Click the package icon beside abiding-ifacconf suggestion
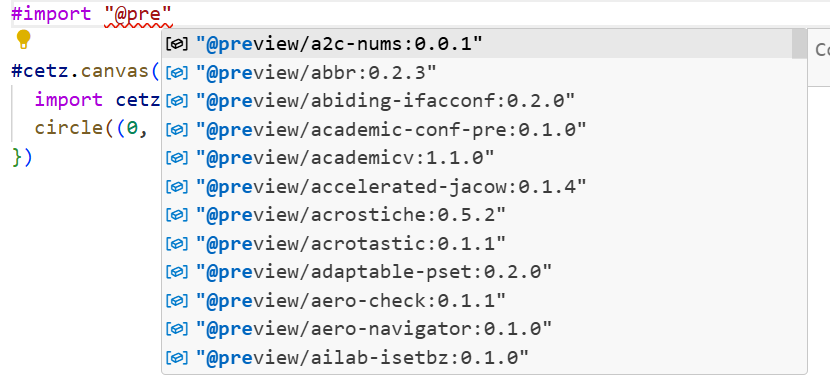This screenshot has height=392, width=830. 177,101
